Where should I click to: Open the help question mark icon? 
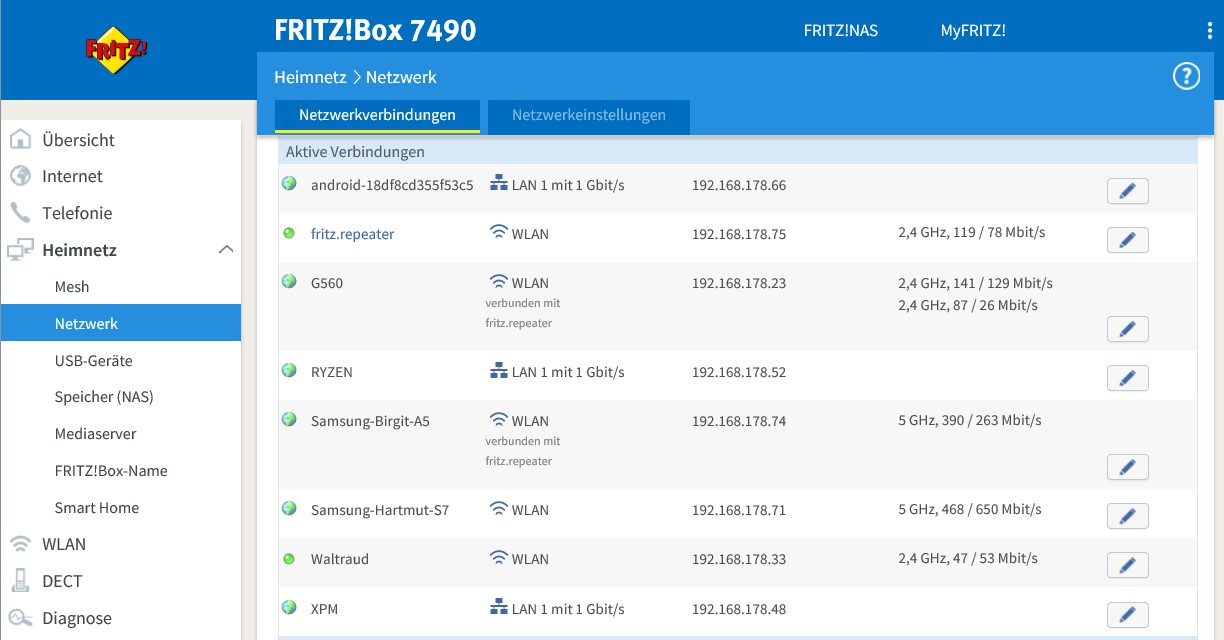point(1186,76)
